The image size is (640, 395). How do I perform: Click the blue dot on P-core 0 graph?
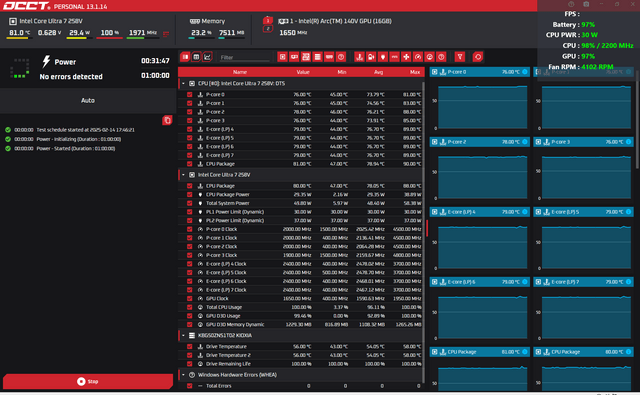[x=525, y=72]
